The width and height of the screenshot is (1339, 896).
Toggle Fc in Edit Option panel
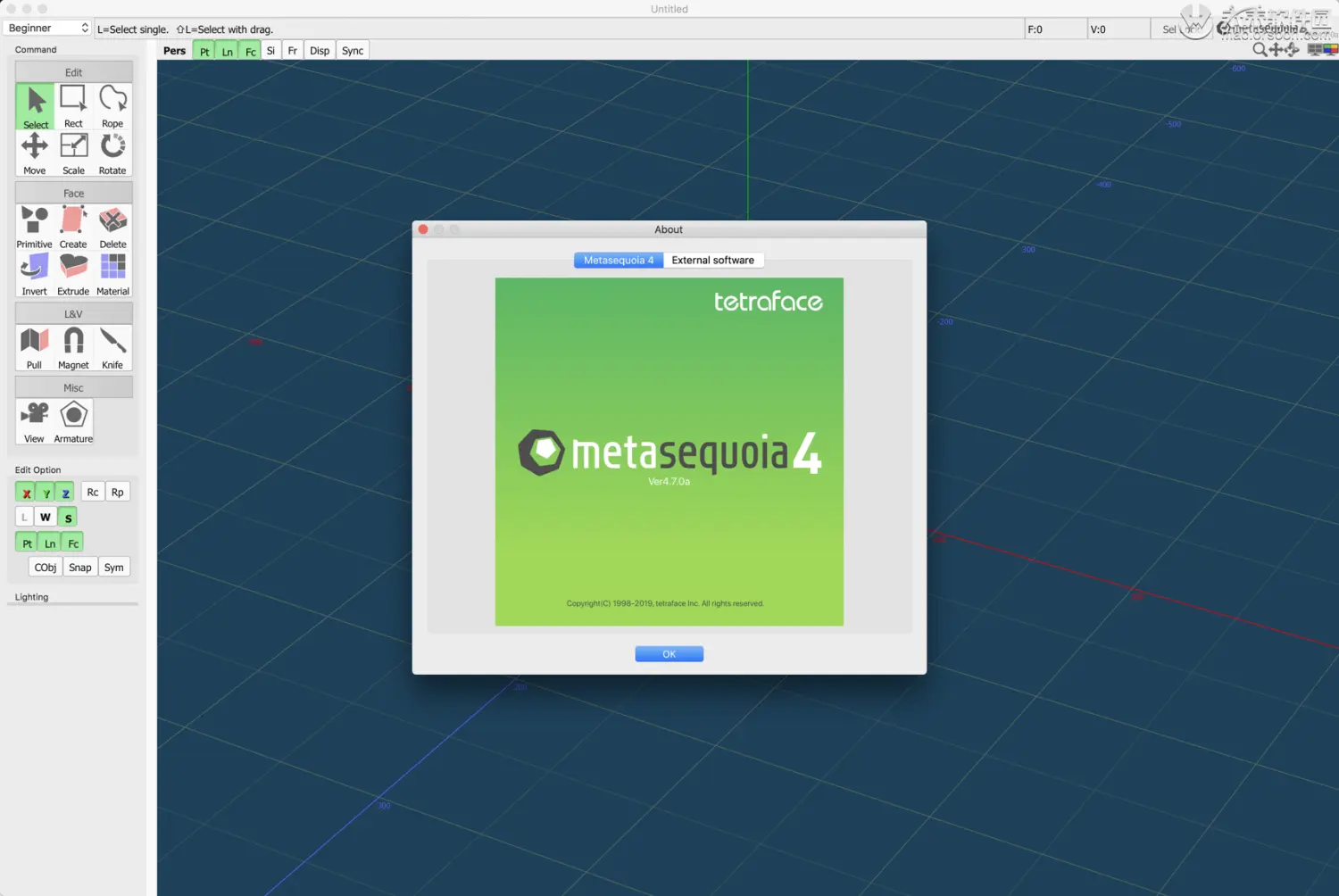73,543
